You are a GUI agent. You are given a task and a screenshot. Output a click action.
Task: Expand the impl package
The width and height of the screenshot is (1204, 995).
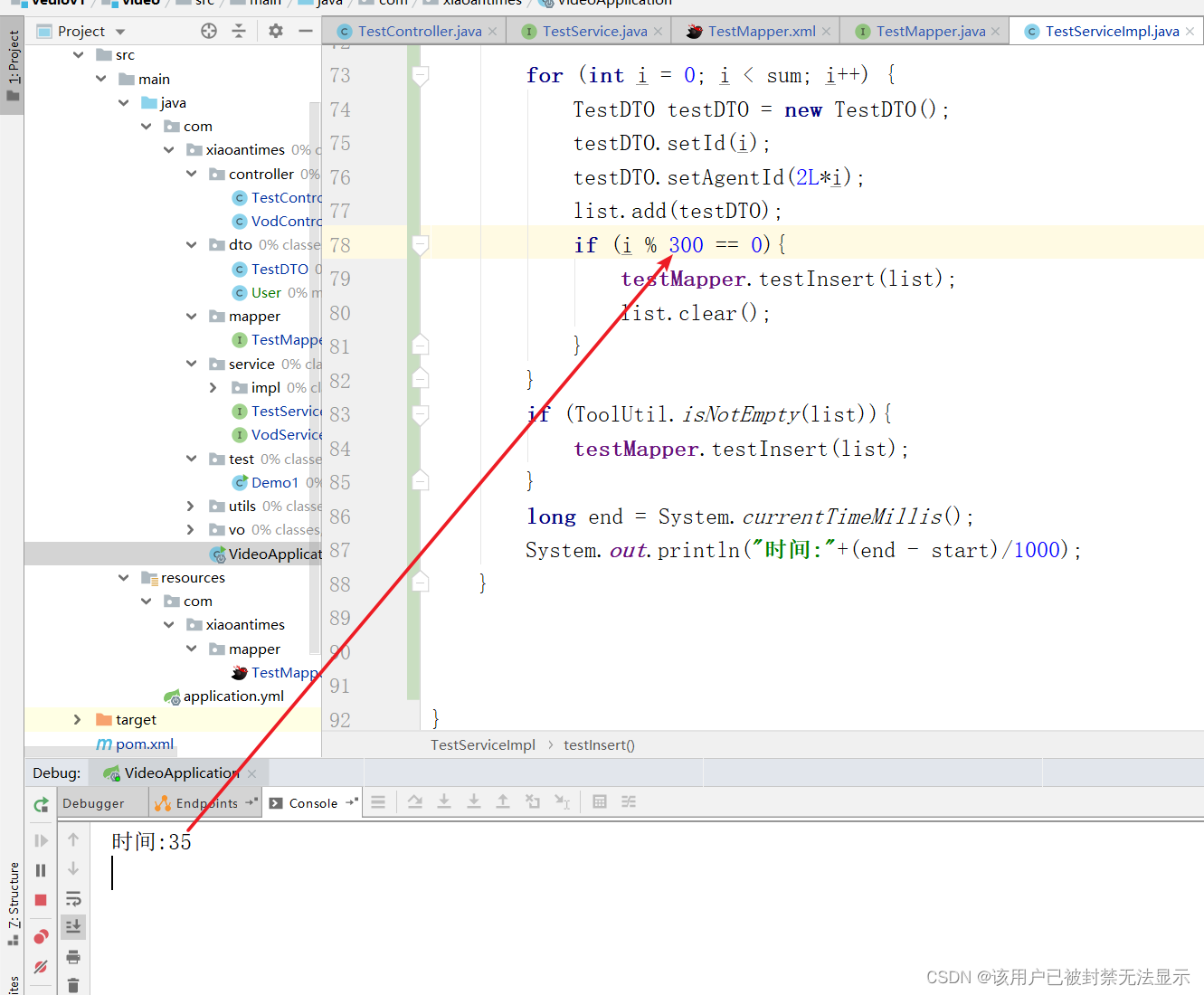(213, 387)
